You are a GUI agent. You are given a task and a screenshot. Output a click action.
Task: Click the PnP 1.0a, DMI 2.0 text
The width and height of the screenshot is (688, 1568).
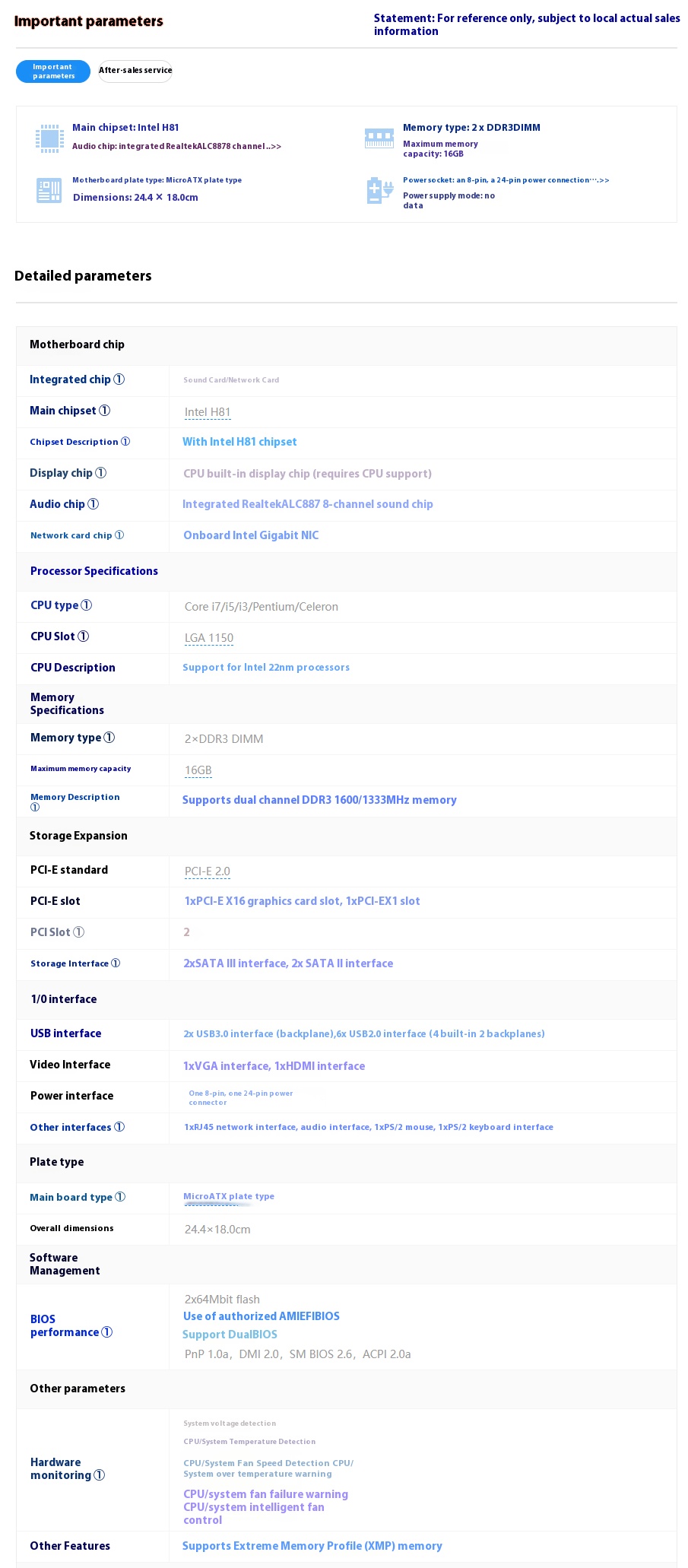(298, 1354)
